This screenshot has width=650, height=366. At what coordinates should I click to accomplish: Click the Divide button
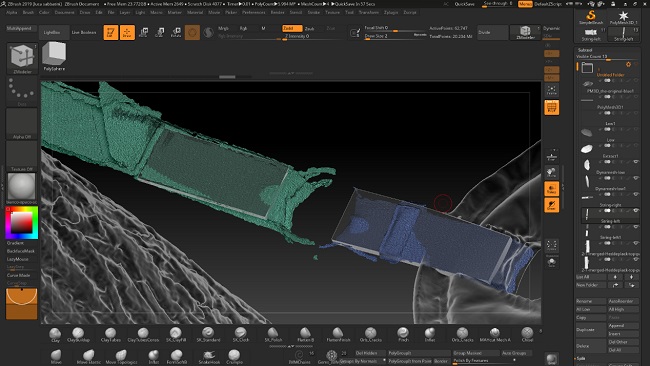click(492, 32)
